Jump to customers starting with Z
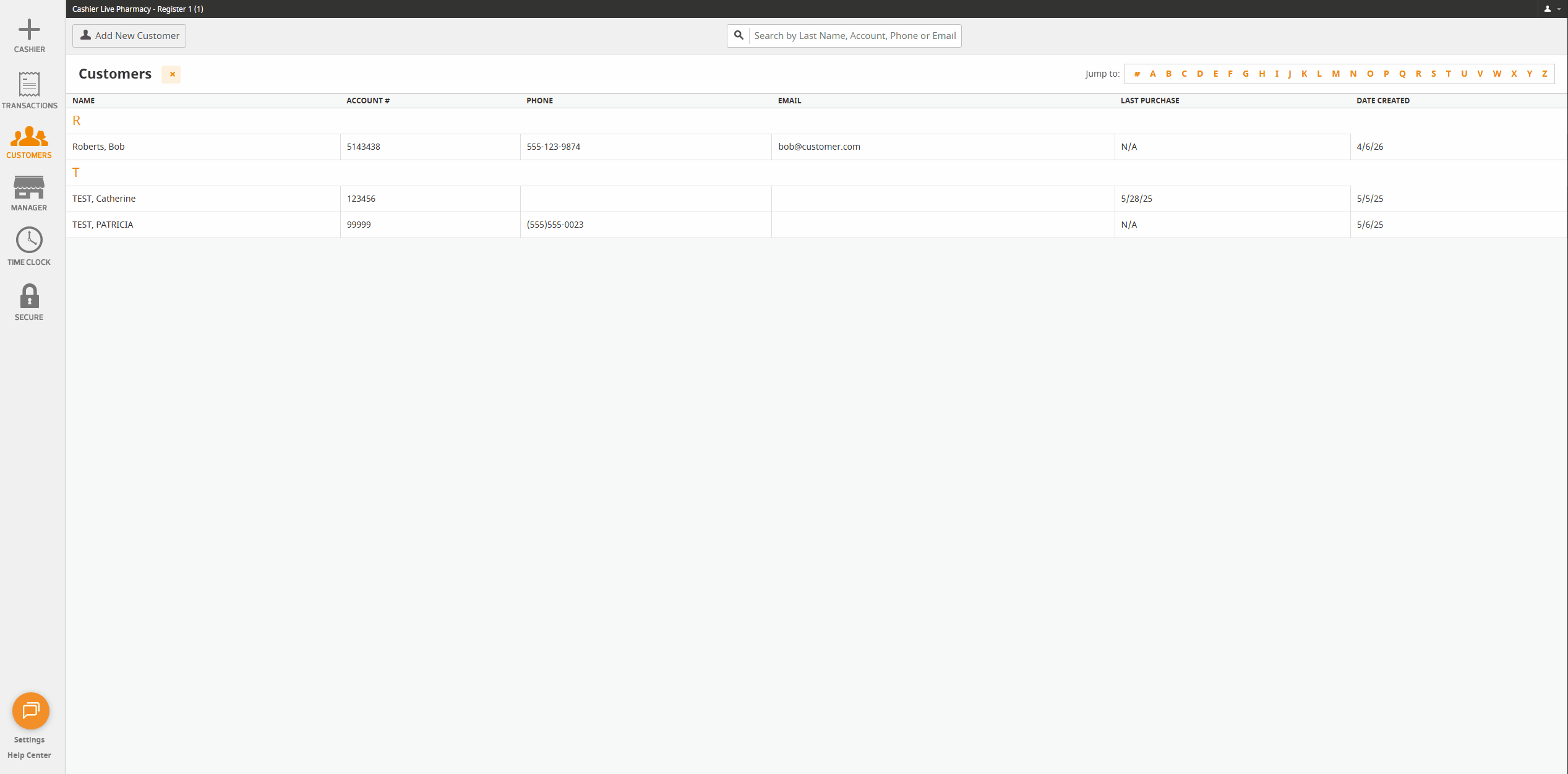The image size is (1568, 774). (x=1544, y=73)
